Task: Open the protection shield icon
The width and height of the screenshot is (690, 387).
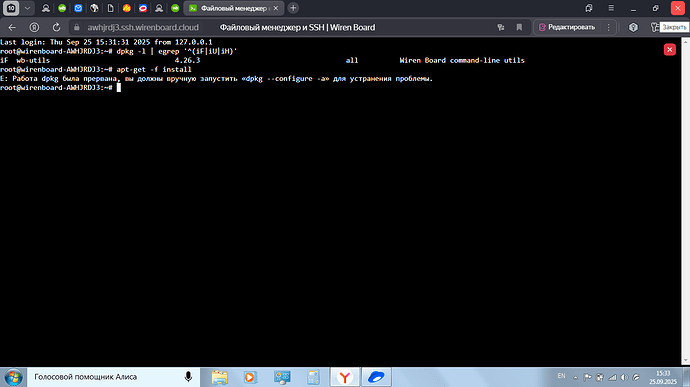Action: click(x=633, y=27)
